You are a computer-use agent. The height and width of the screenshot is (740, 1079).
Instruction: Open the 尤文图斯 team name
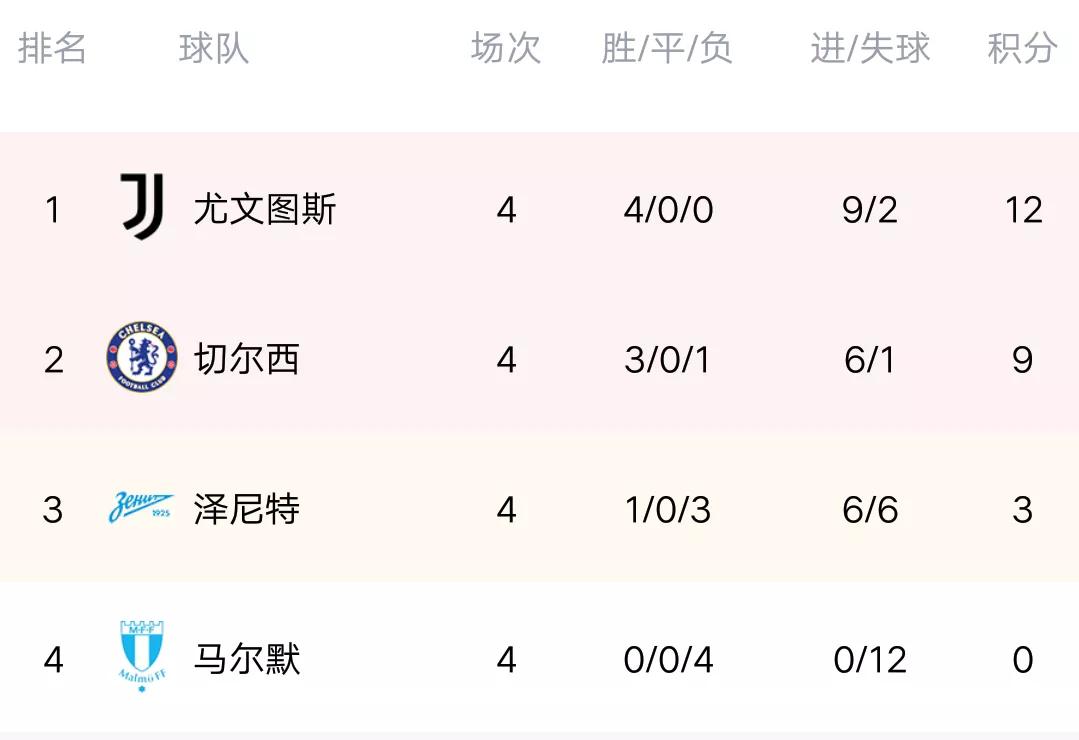coord(265,210)
